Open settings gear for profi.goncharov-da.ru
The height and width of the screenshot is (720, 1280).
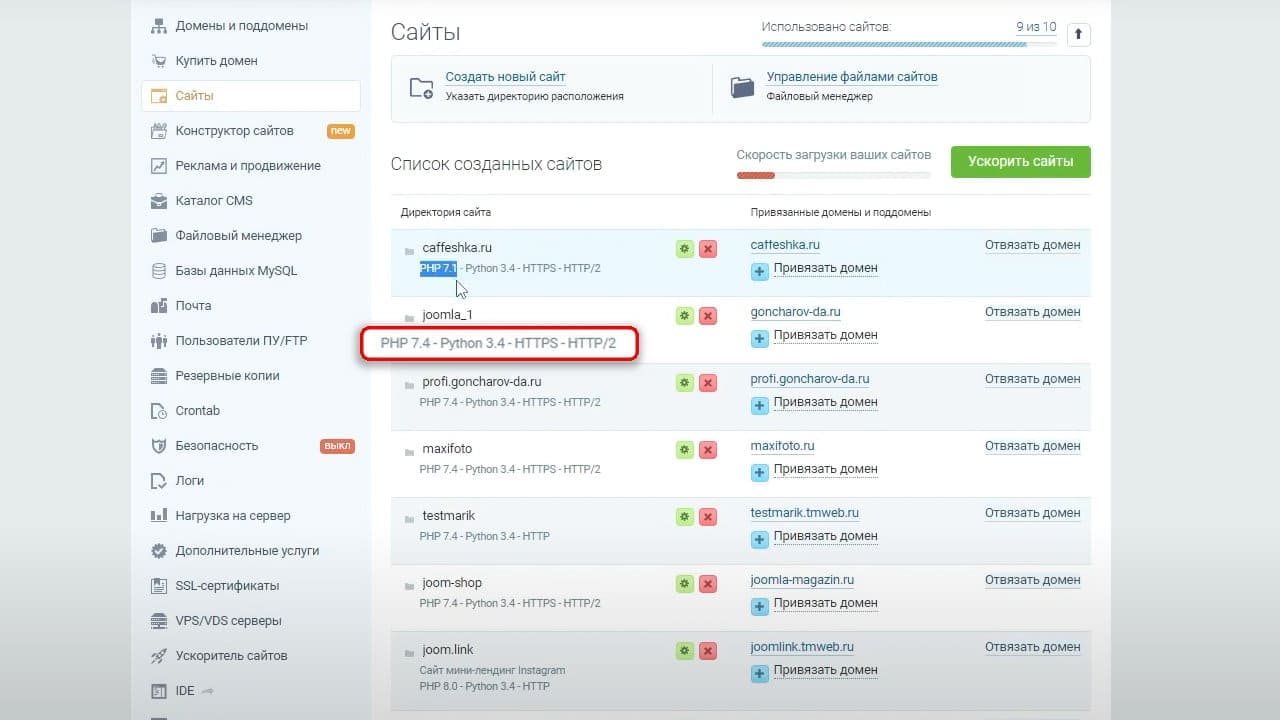[684, 383]
